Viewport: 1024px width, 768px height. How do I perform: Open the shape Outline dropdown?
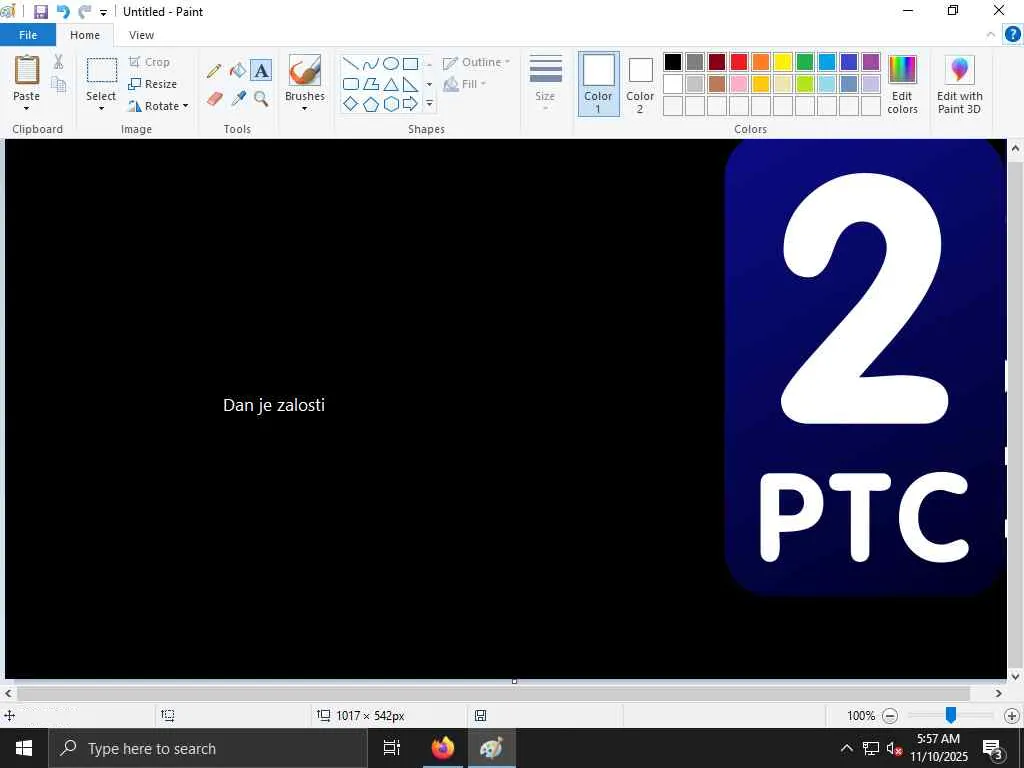(x=477, y=63)
